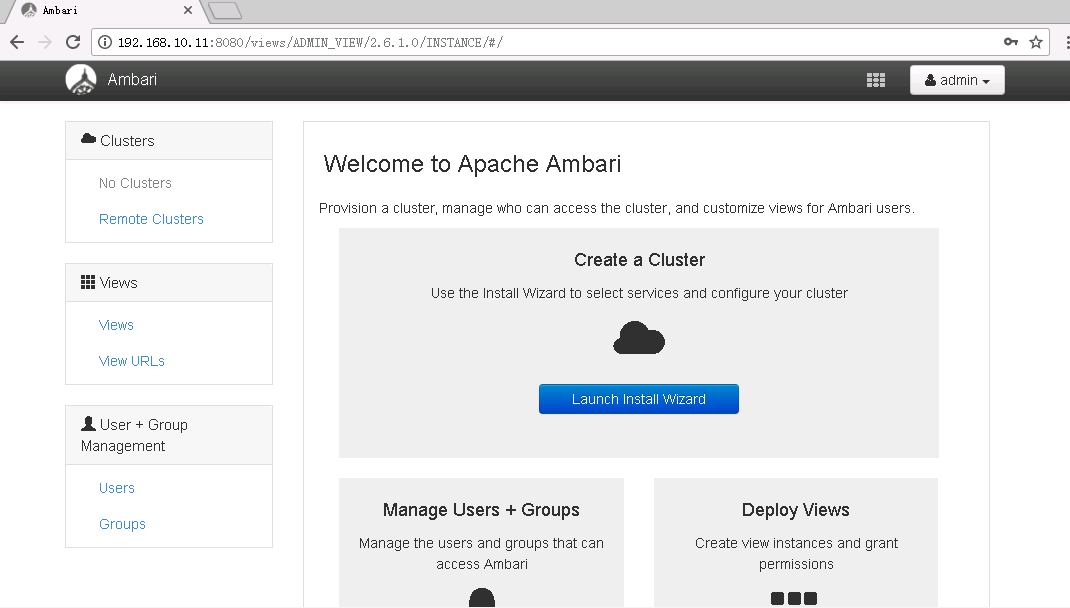Click the Ambari logo in the navbar

(81, 80)
